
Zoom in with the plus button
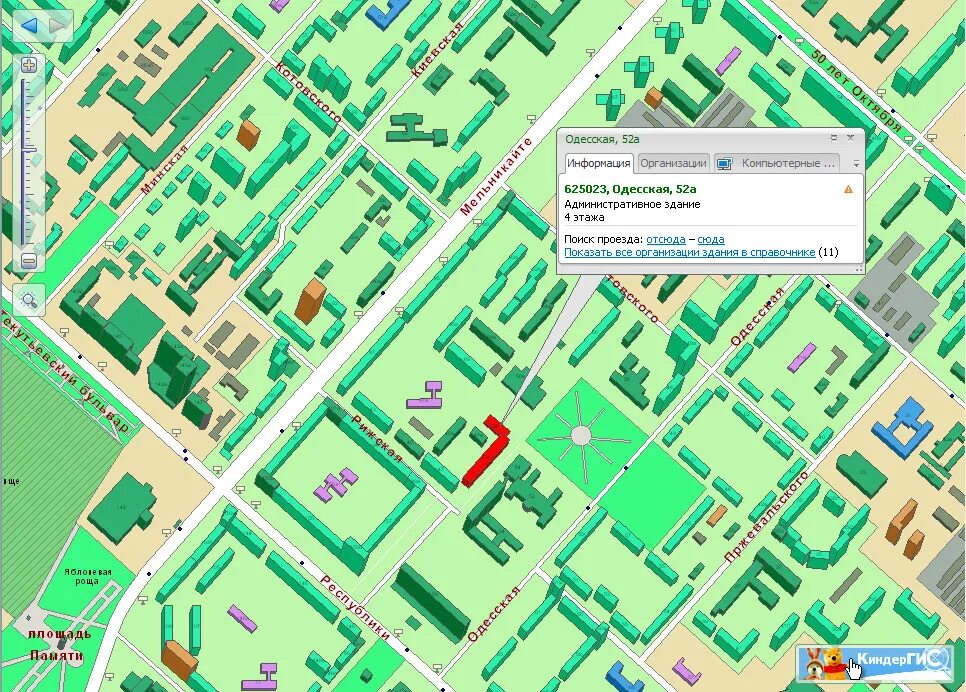[x=29, y=65]
